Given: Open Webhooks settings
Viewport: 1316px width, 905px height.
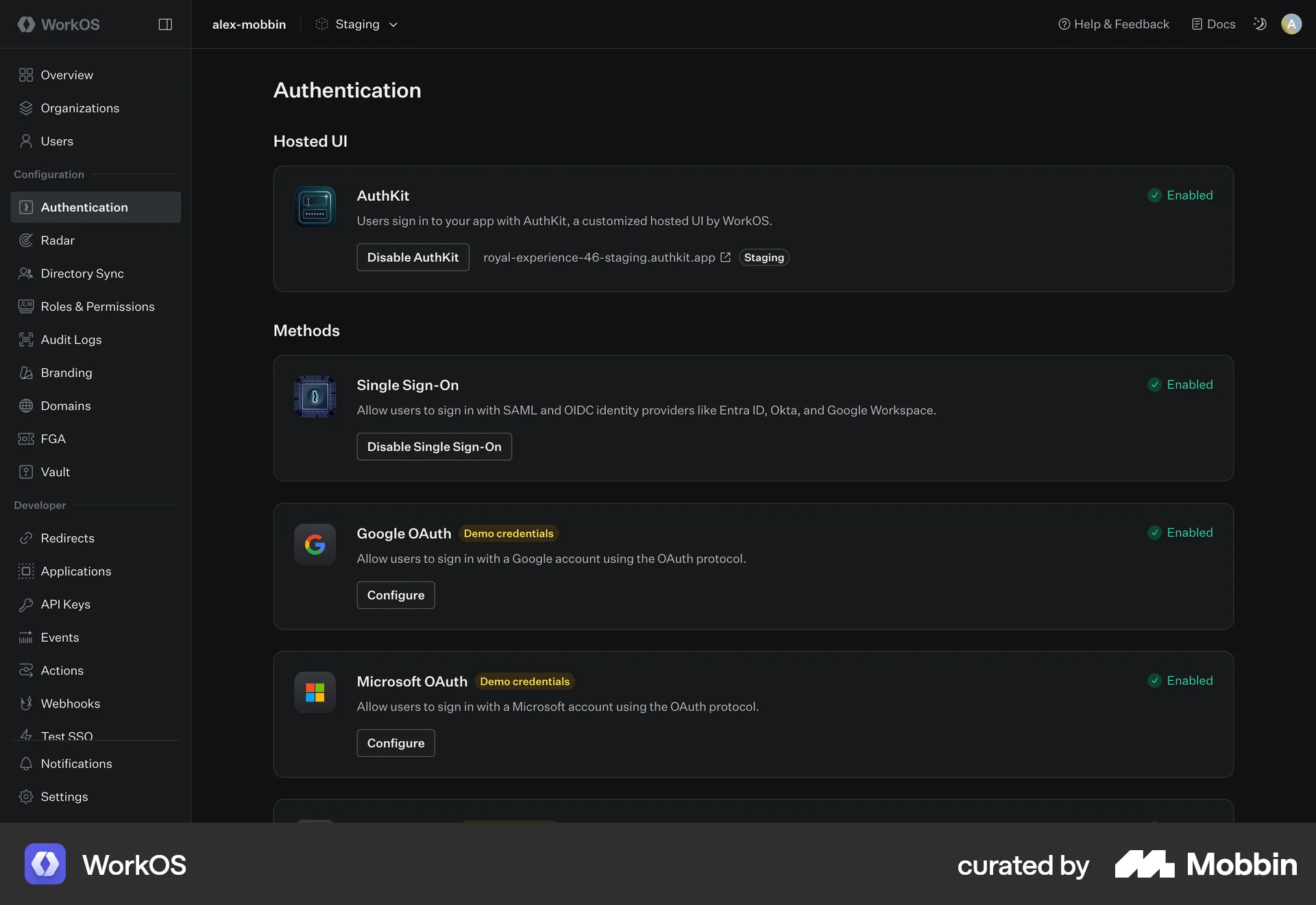Looking at the screenshot, I should [x=71, y=703].
